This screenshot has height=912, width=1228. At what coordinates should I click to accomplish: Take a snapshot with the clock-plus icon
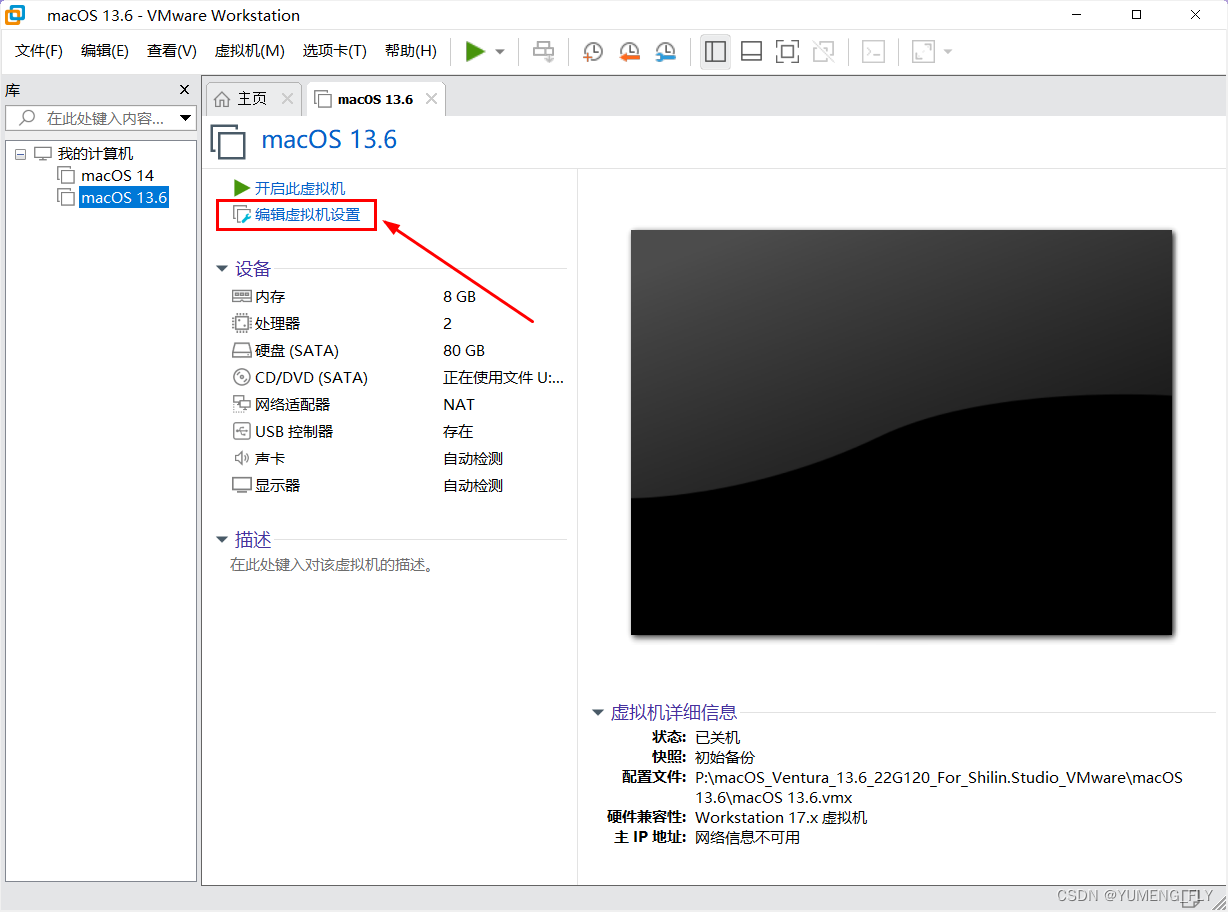(593, 52)
